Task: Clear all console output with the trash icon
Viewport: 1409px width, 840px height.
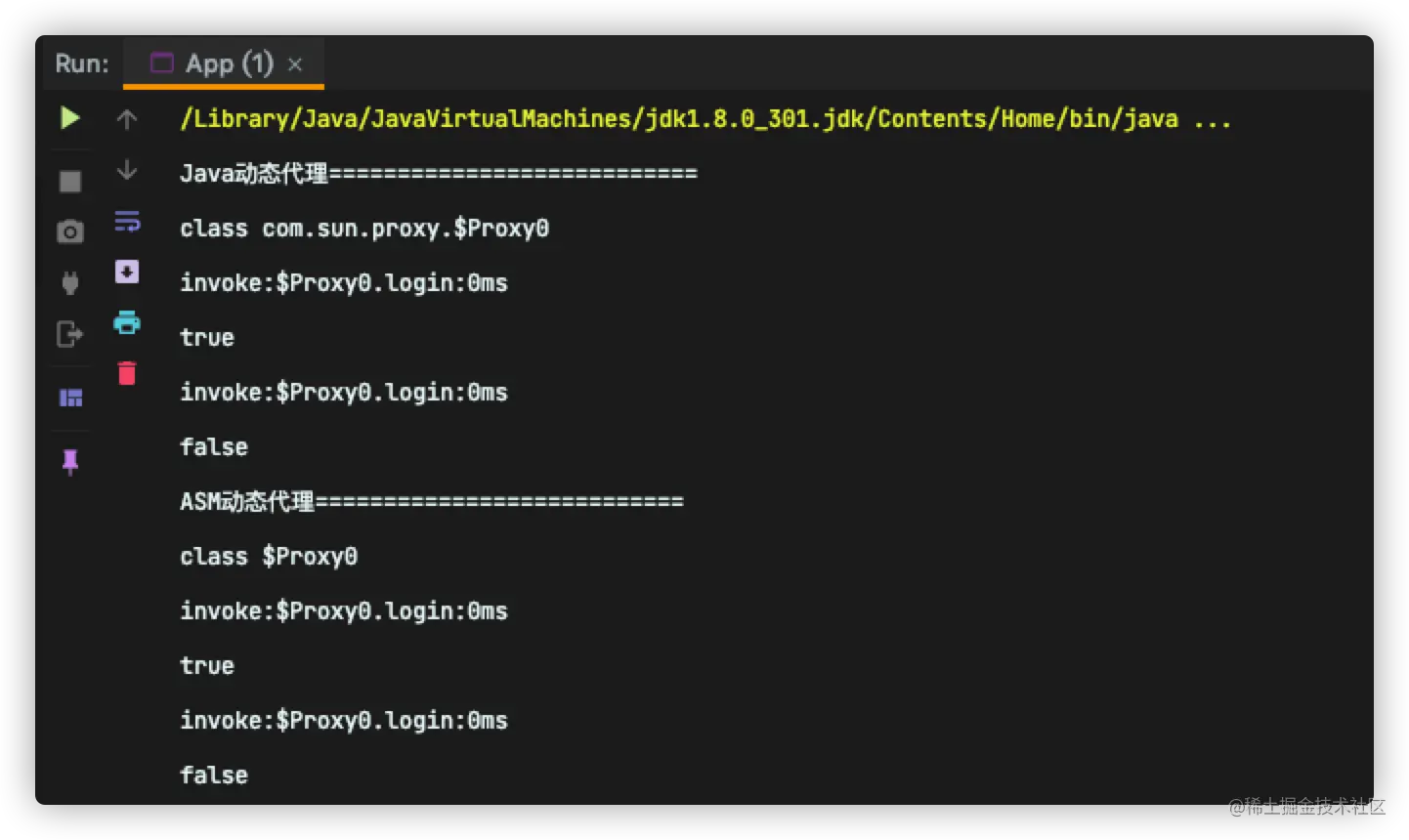Action: coord(127,373)
